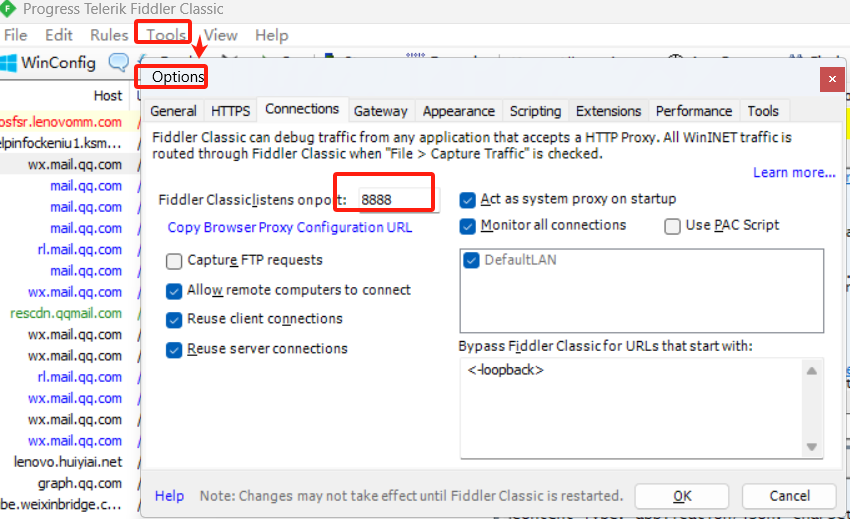Viewport: 850px width, 519px height.
Task: Enable Use PAC Script checkbox
Action: pos(672,226)
